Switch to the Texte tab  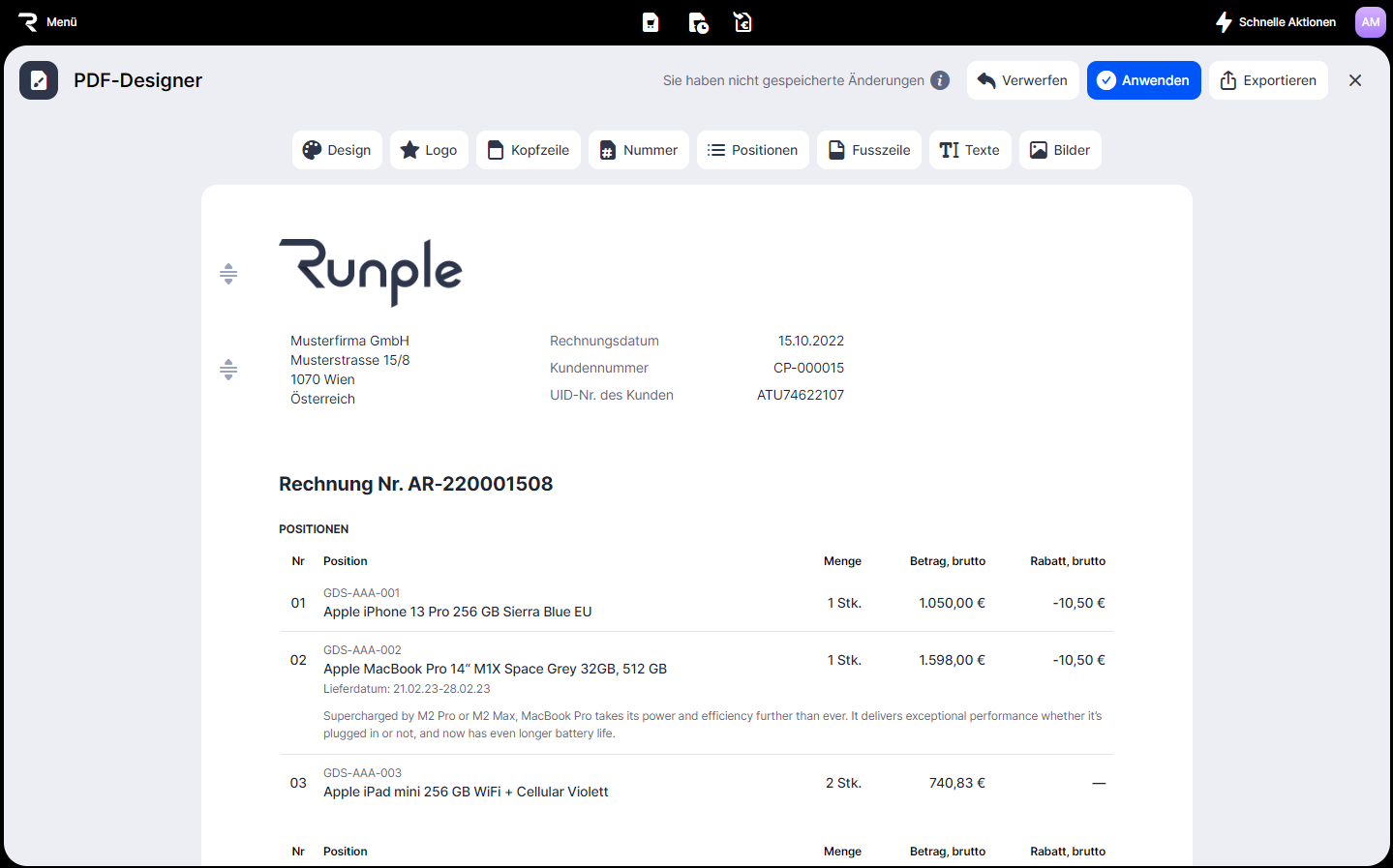tap(970, 150)
